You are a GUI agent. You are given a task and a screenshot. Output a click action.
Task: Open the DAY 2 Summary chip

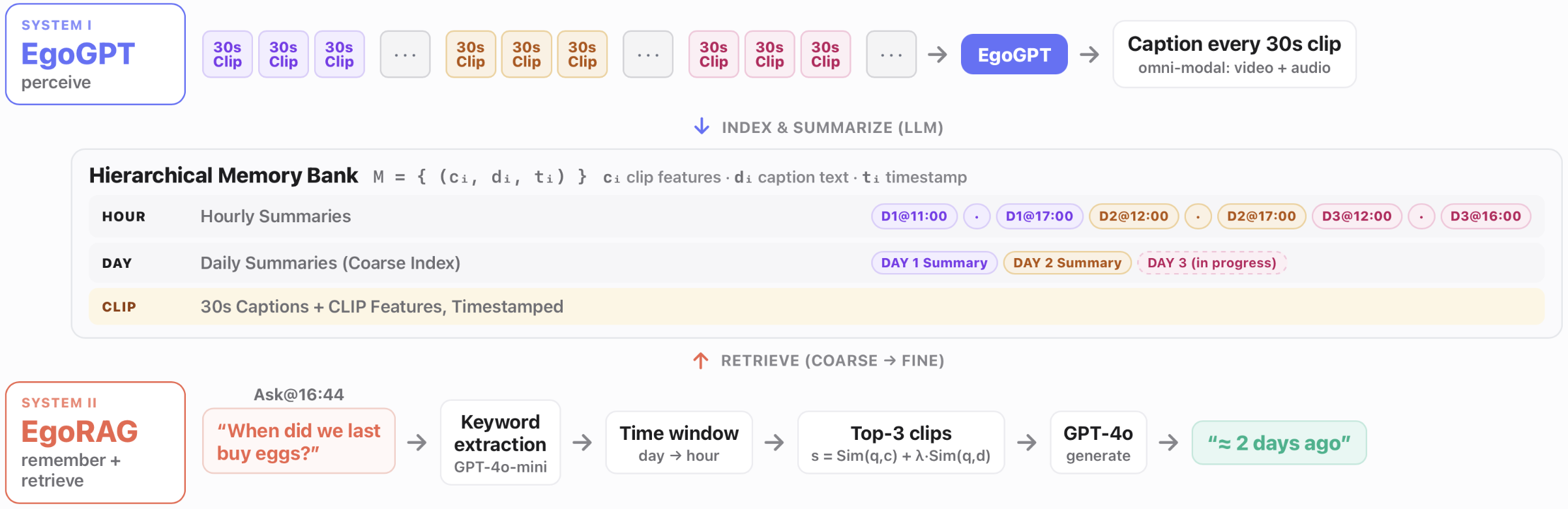(x=1067, y=263)
